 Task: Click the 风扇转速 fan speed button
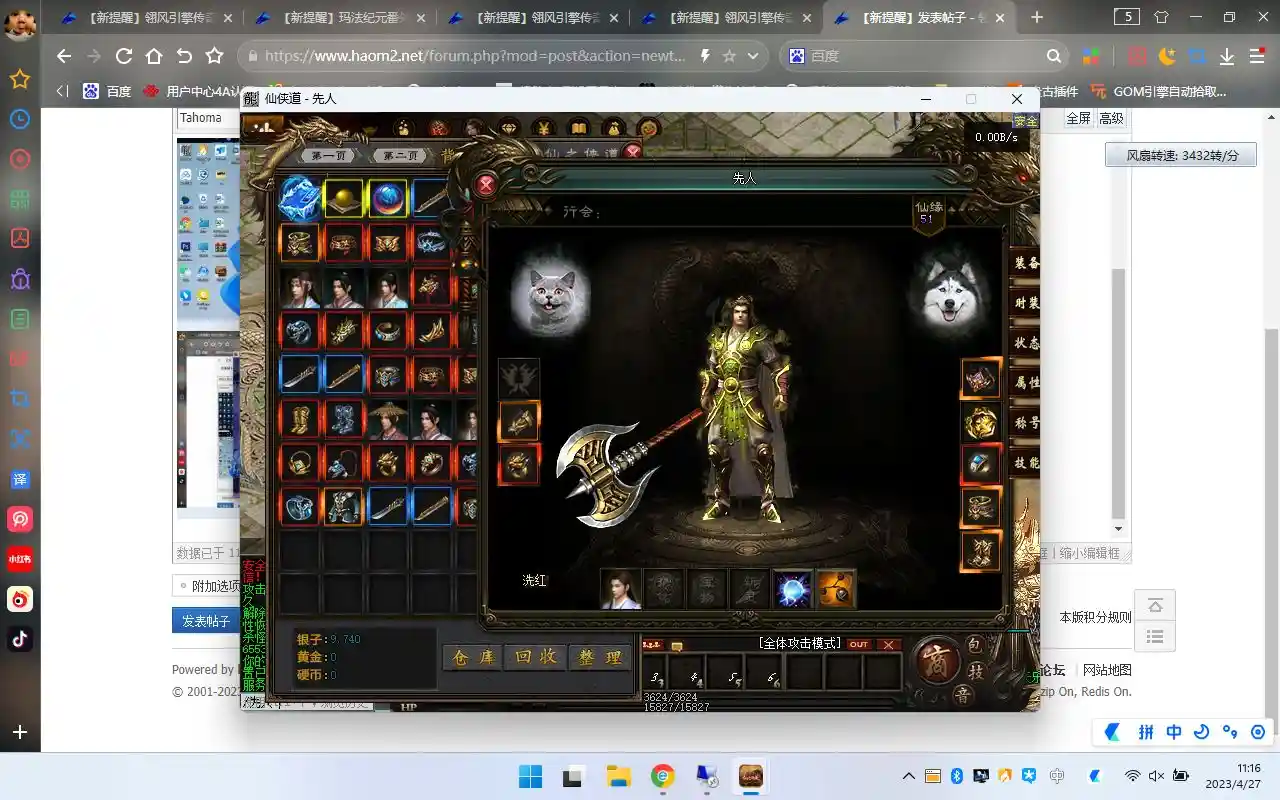pos(1181,156)
